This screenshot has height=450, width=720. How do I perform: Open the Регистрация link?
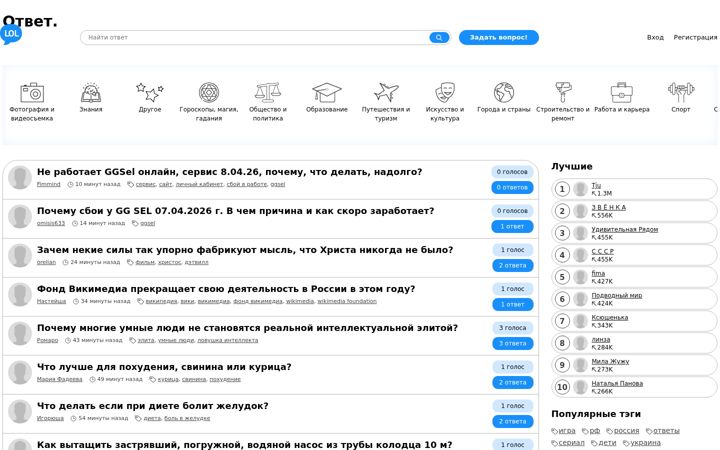point(695,37)
